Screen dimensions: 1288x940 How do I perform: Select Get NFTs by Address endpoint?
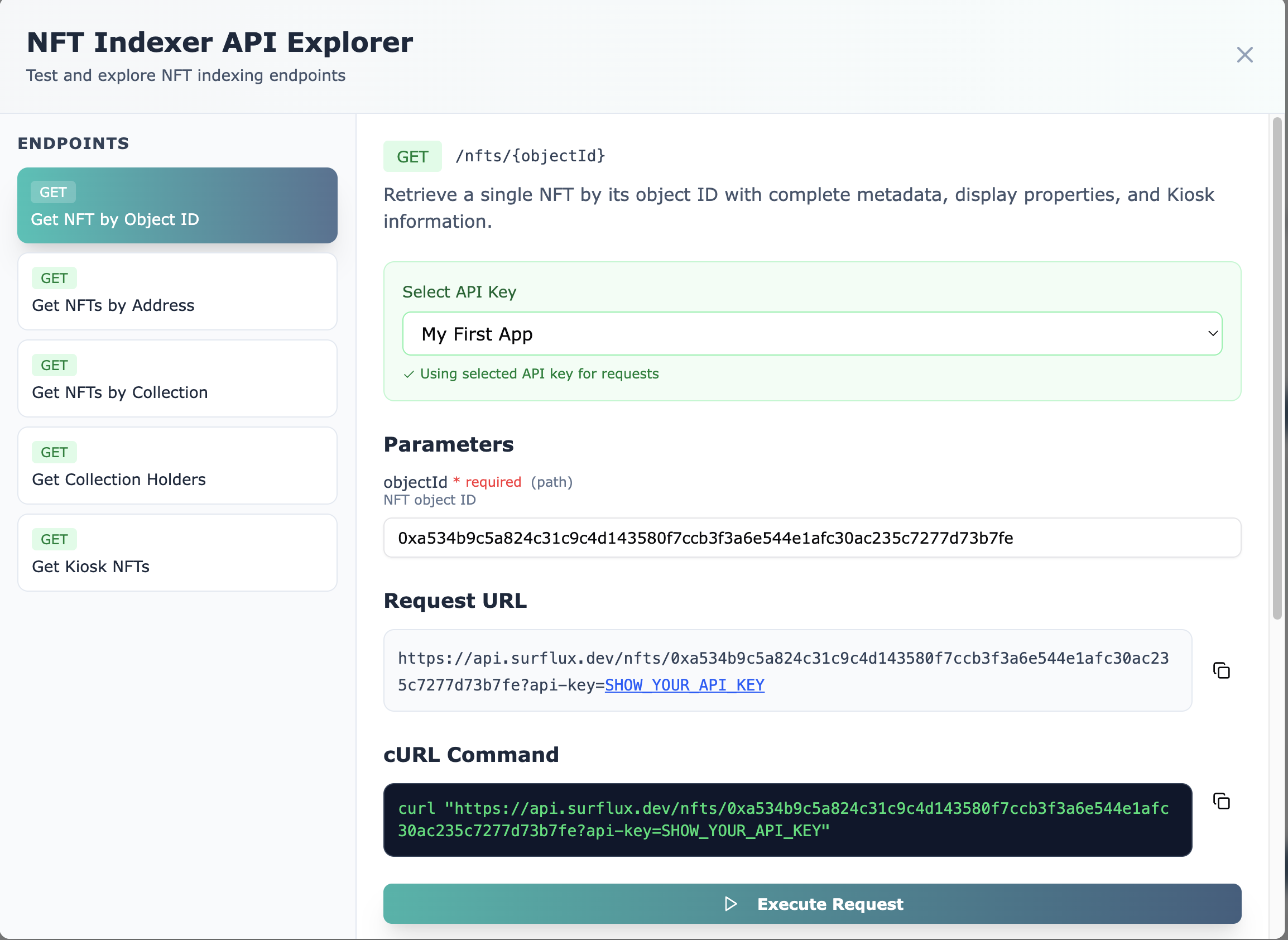[x=177, y=292]
